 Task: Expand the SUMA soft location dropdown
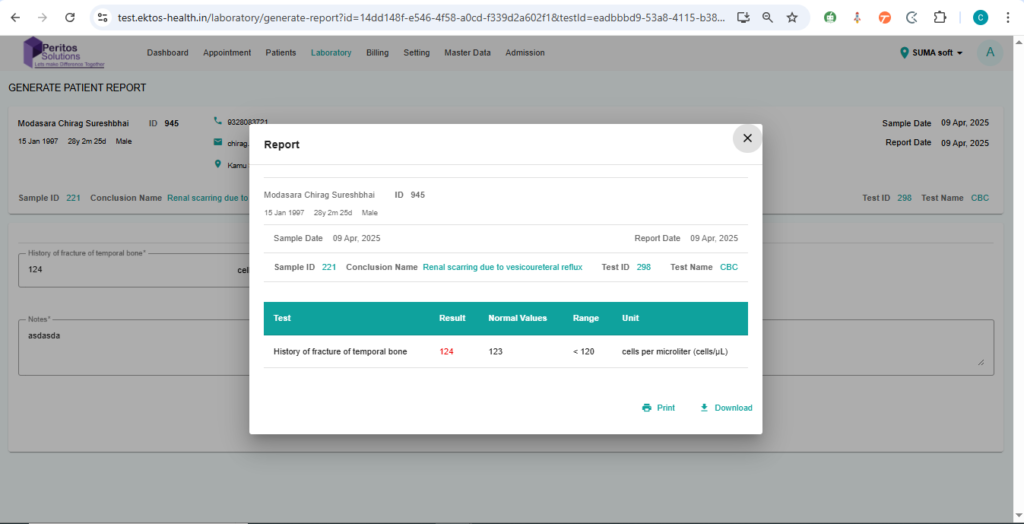tap(931, 53)
